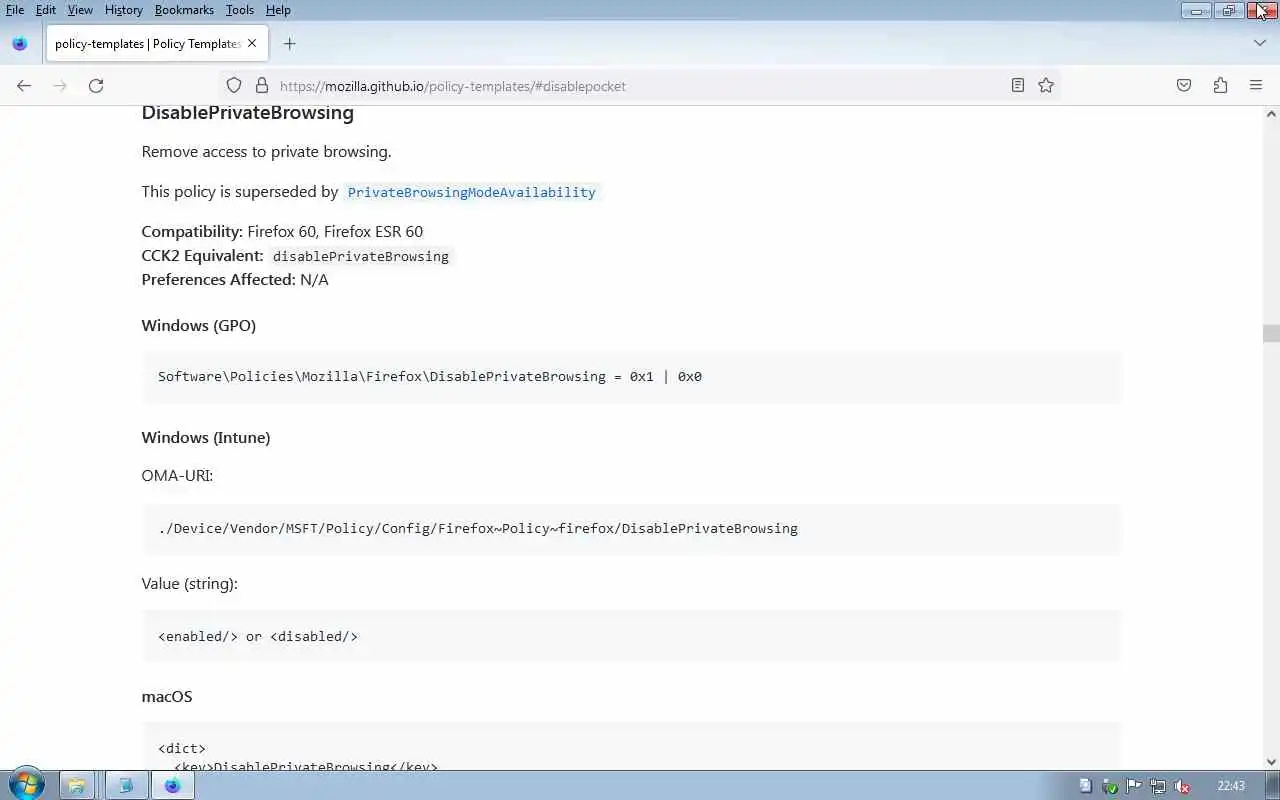Image resolution: width=1280 pixels, height=800 pixels.
Task: Click the 'OMA-URI:' label
Action: (x=177, y=475)
